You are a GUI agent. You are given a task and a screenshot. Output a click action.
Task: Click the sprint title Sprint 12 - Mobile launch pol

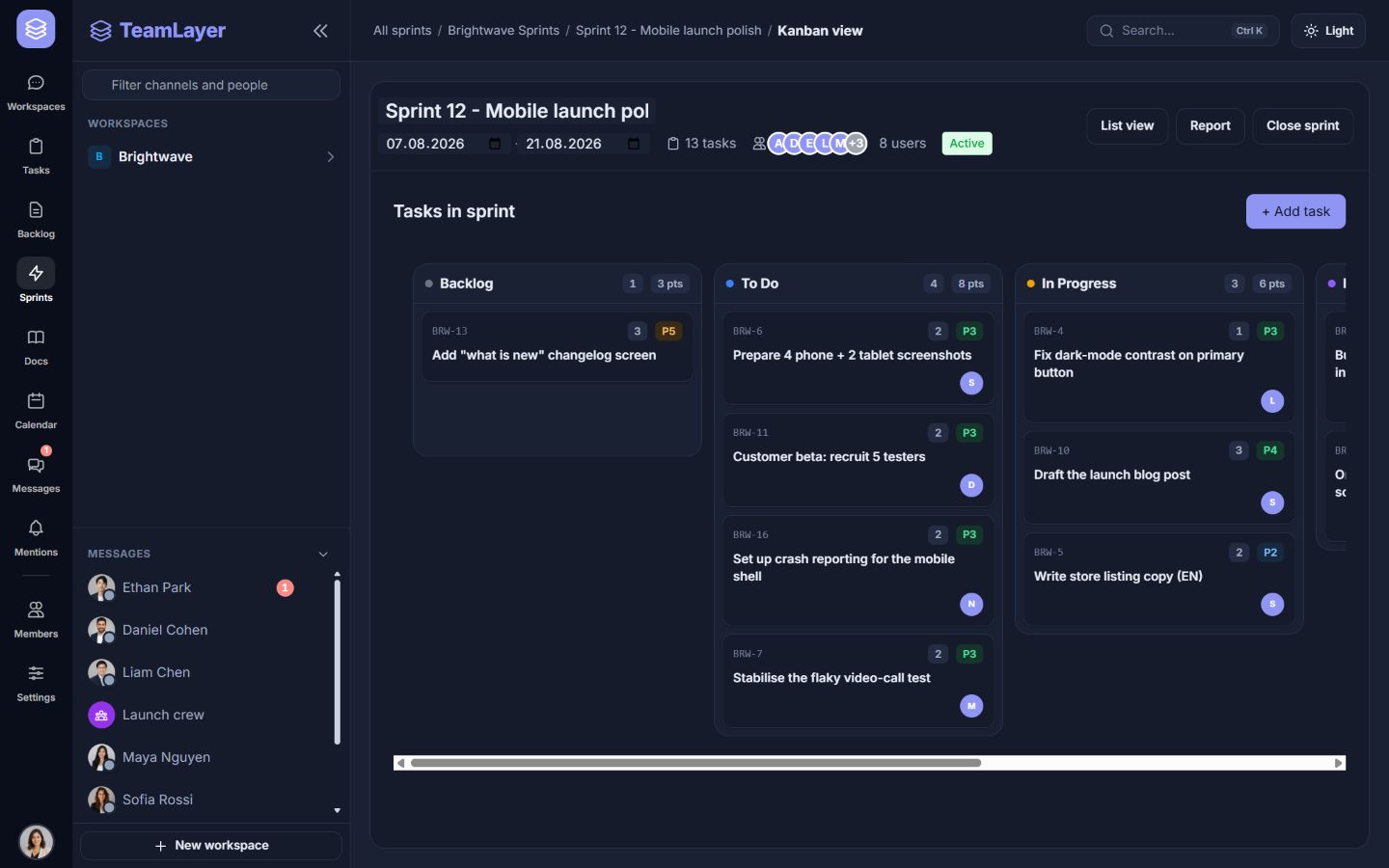click(x=517, y=111)
